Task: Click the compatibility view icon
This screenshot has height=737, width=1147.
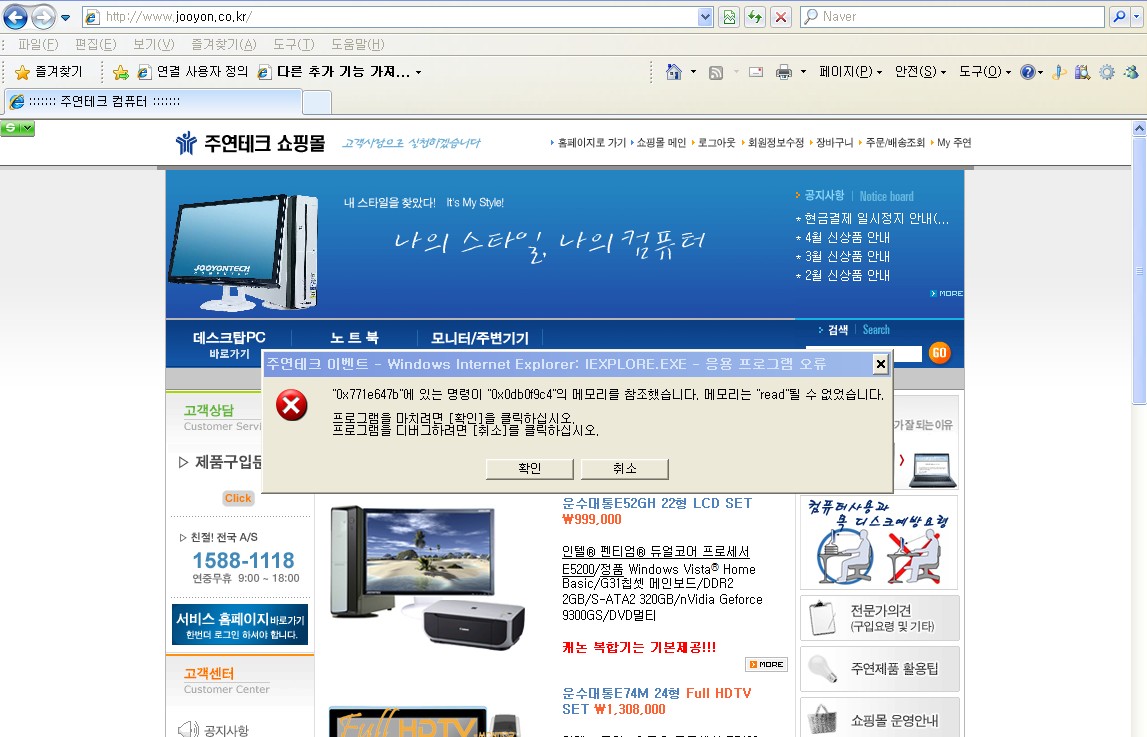Action: [729, 16]
